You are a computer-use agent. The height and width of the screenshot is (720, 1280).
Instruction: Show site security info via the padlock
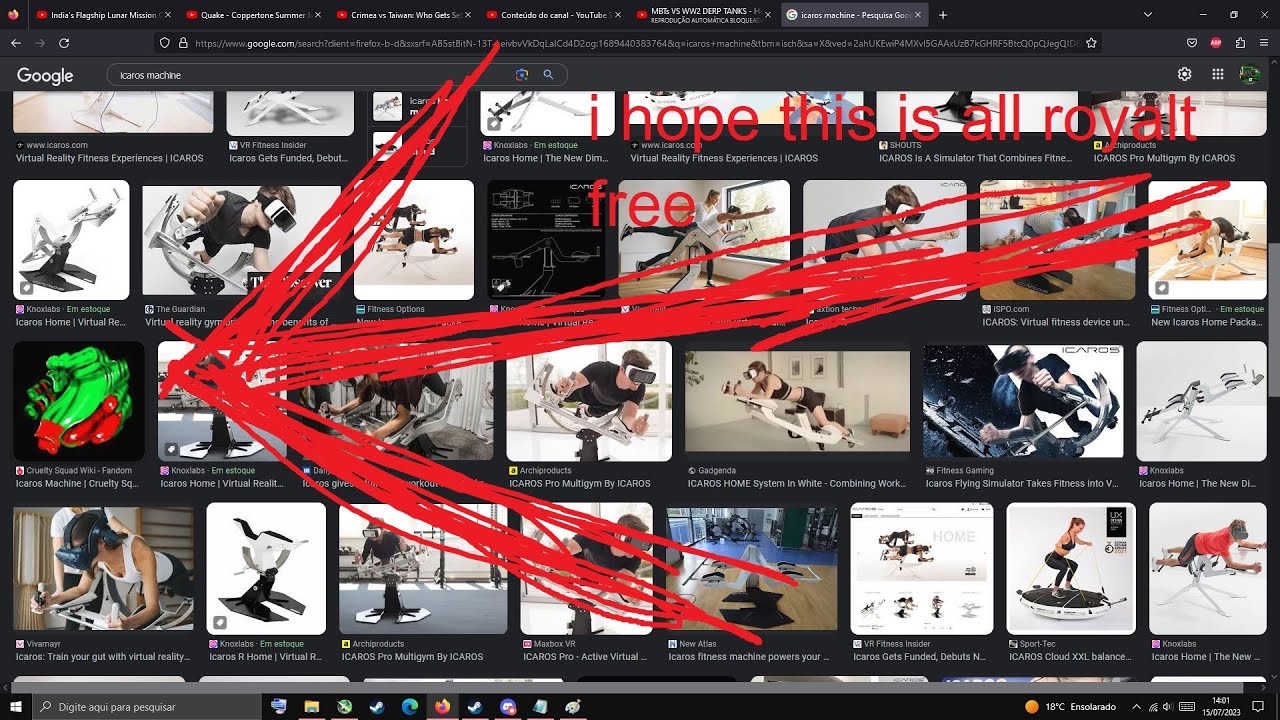click(183, 43)
